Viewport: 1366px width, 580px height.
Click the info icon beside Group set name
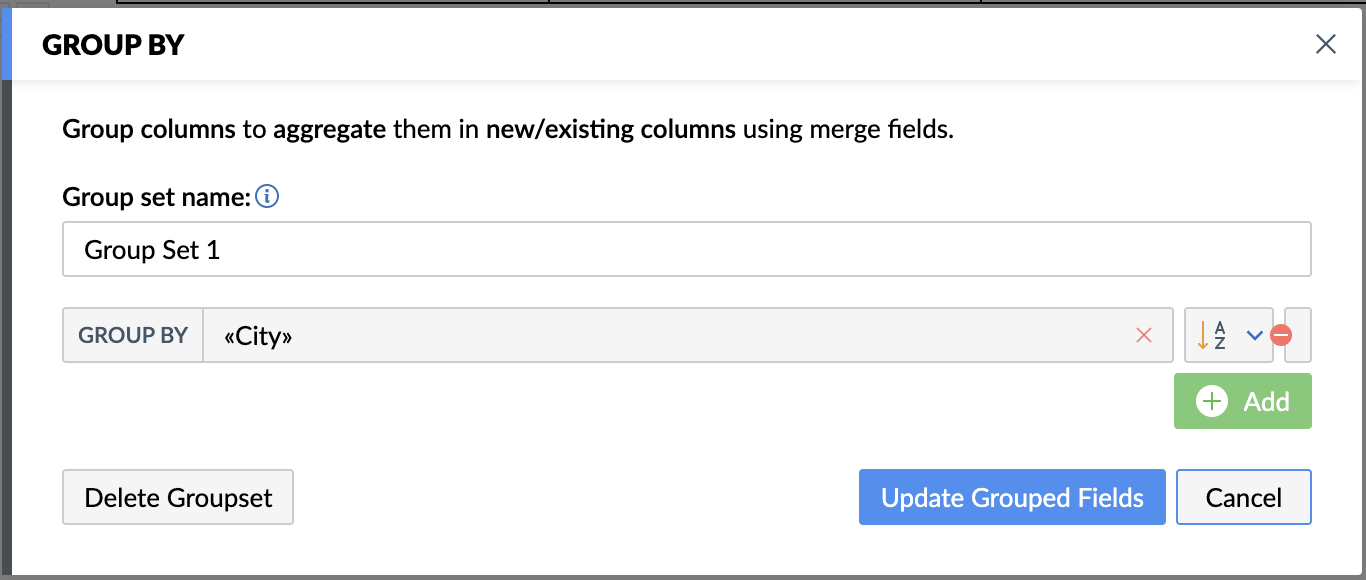point(267,197)
